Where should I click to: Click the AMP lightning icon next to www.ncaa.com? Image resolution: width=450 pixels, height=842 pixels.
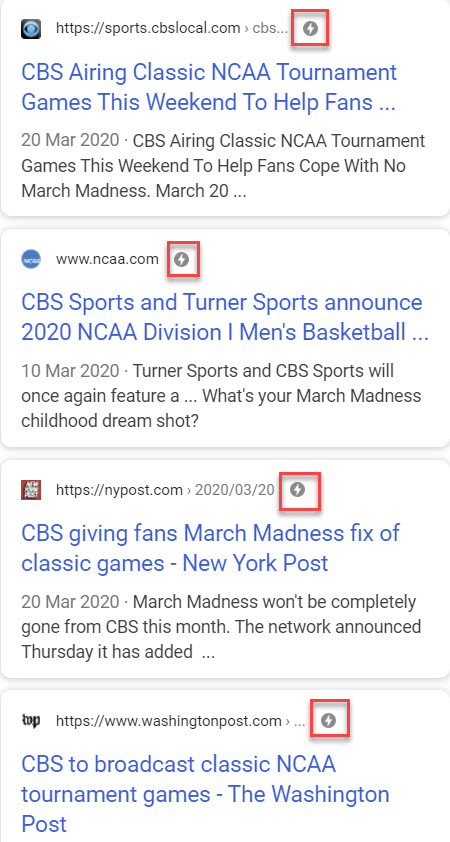click(182, 260)
